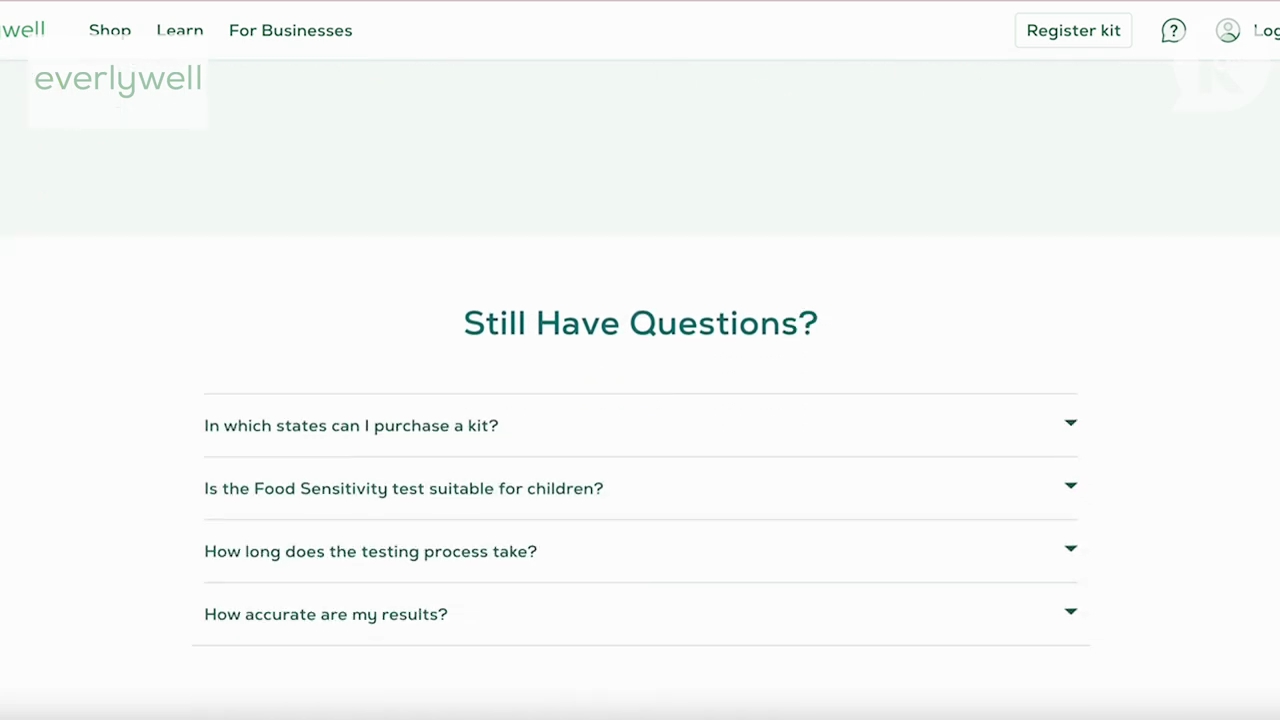Click 'Is the Food Sensitivity test suitable' text
Screen dimensions: 1280x720
tap(403, 489)
